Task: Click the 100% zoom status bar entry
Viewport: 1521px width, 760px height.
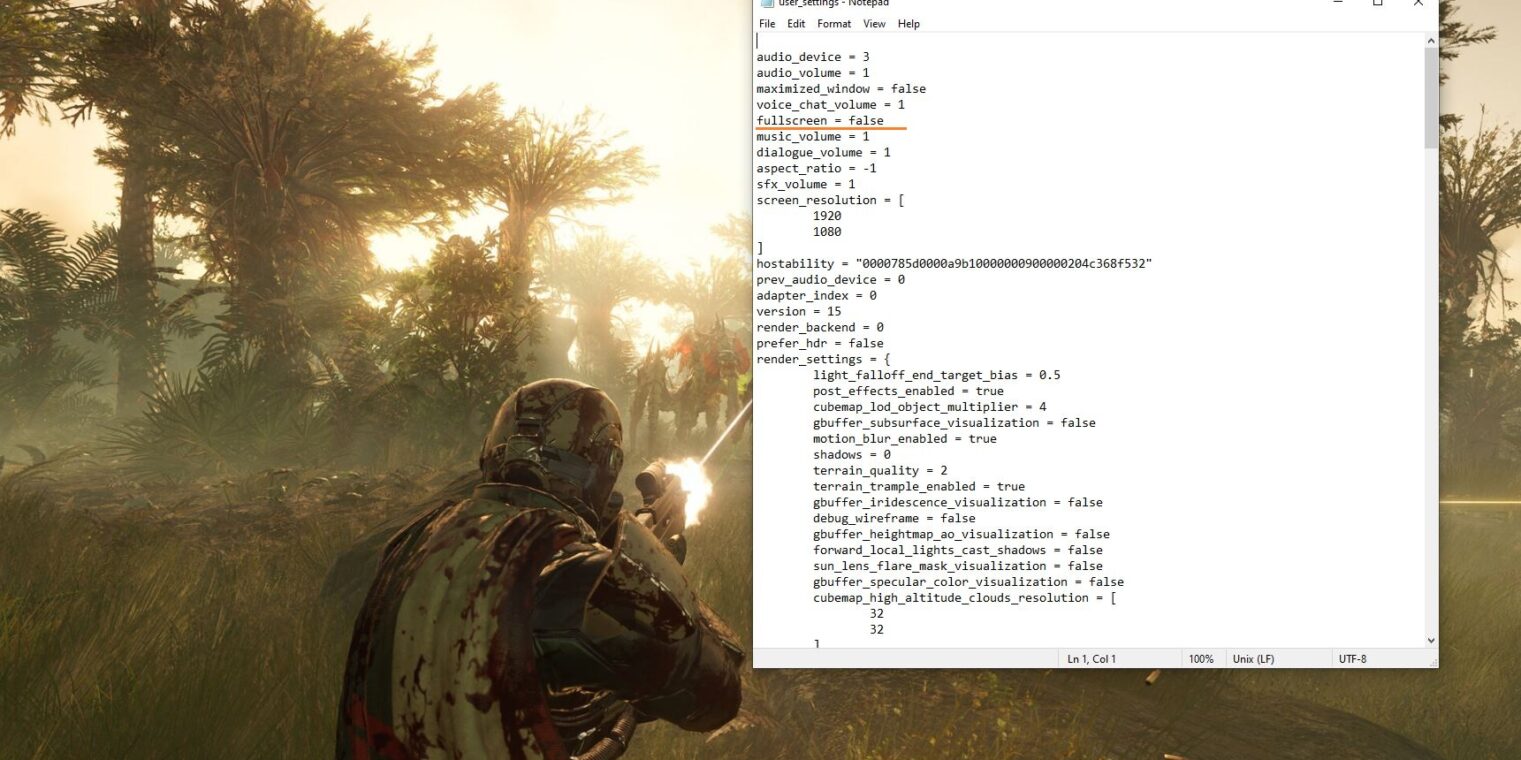Action: (1201, 659)
